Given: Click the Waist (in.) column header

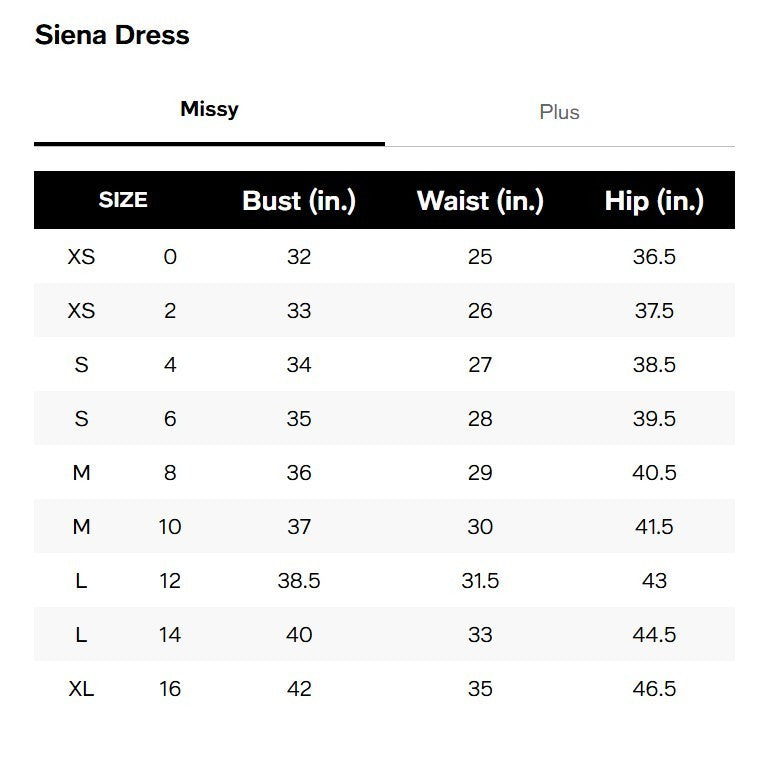Looking at the screenshot, I should click(480, 201).
